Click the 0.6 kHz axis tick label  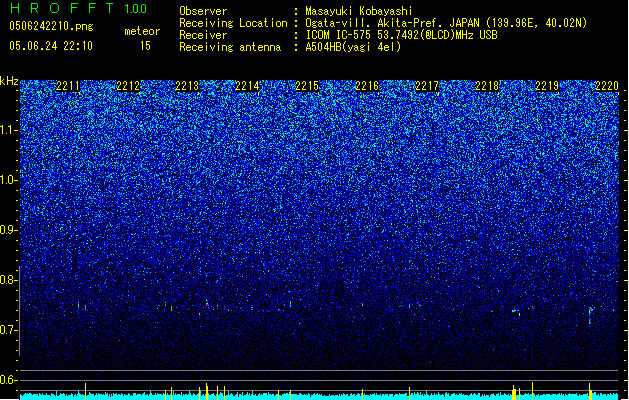pos(8,380)
